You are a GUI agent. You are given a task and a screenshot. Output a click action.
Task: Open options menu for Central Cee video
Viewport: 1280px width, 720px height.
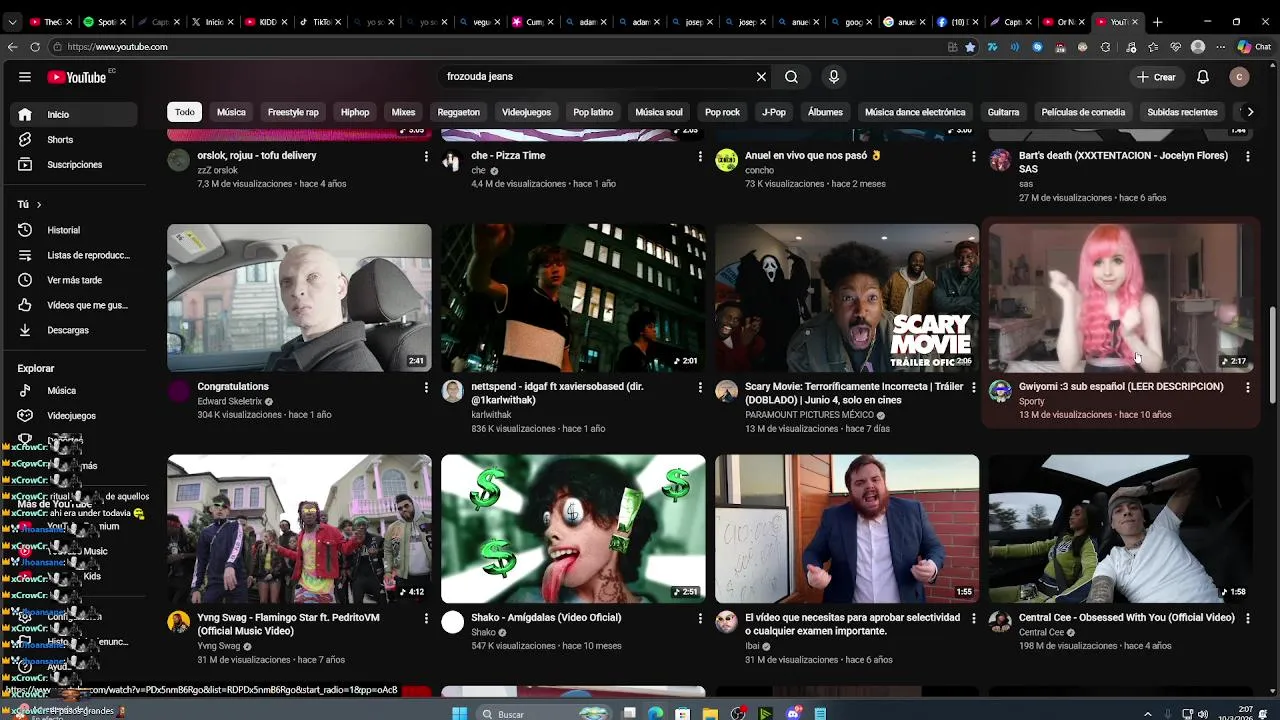pos(1247,619)
